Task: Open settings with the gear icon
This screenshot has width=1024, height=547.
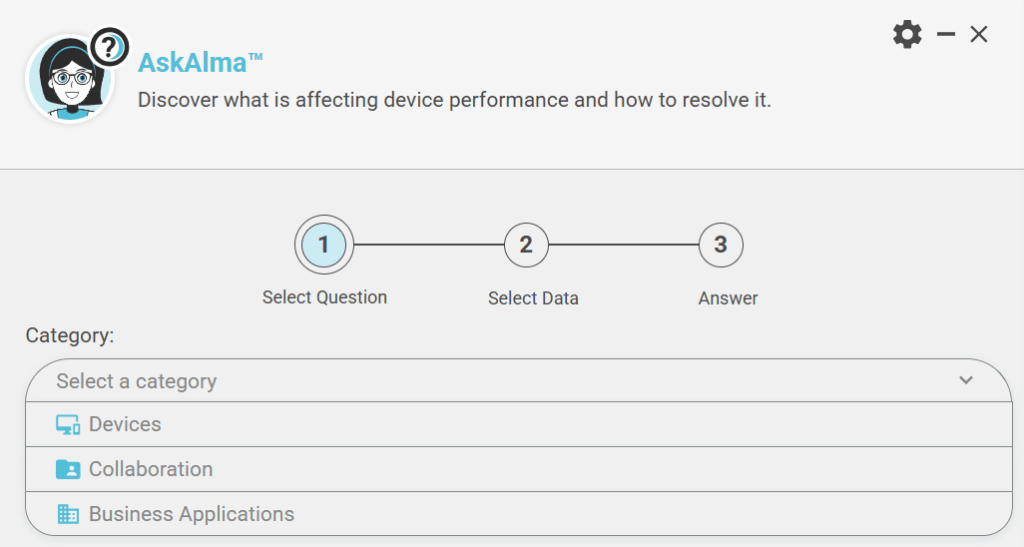Action: (907, 35)
